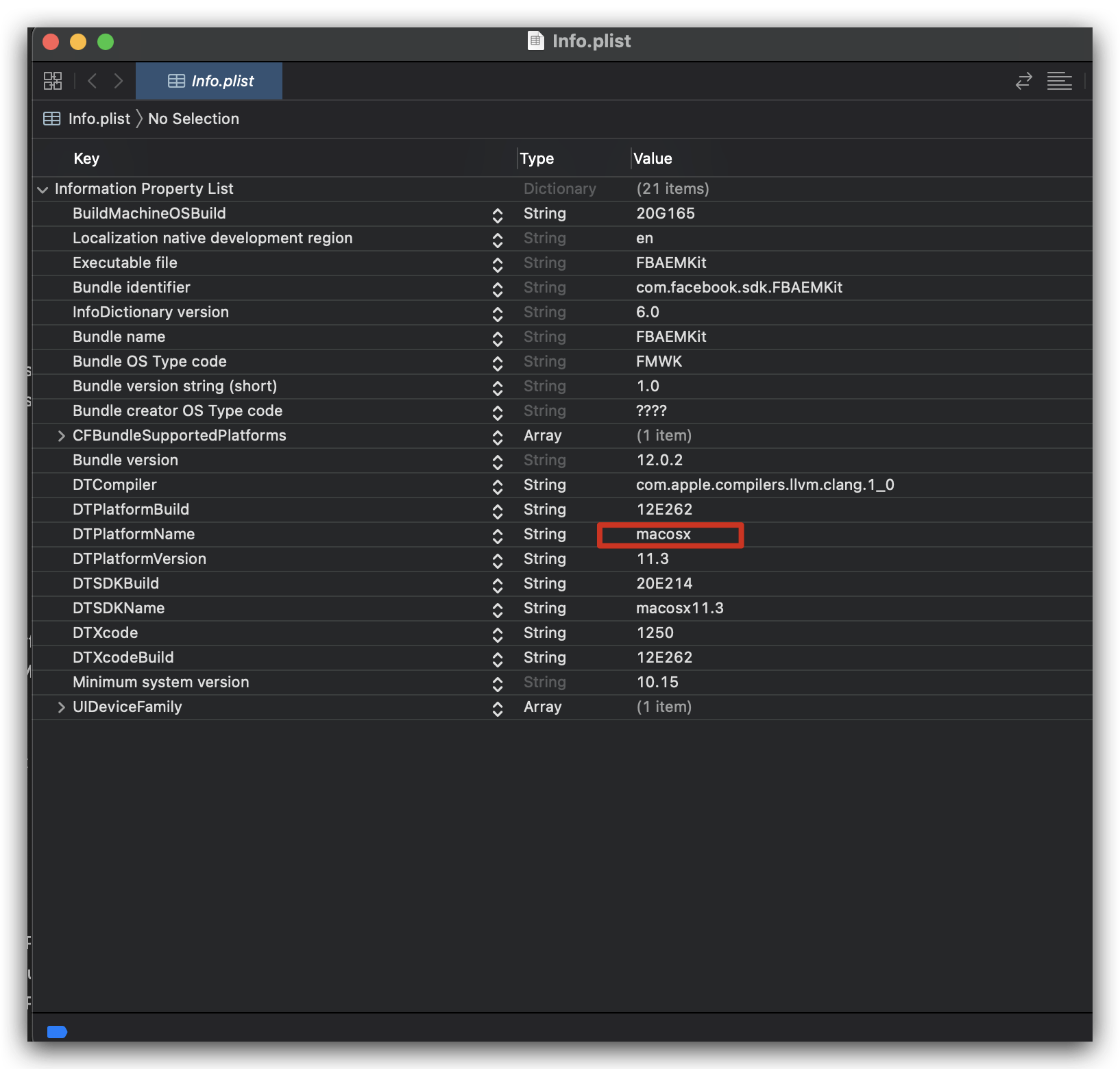1120x1069 pixels.
Task: Go forward using the forward navigation arrow
Action: (x=118, y=80)
